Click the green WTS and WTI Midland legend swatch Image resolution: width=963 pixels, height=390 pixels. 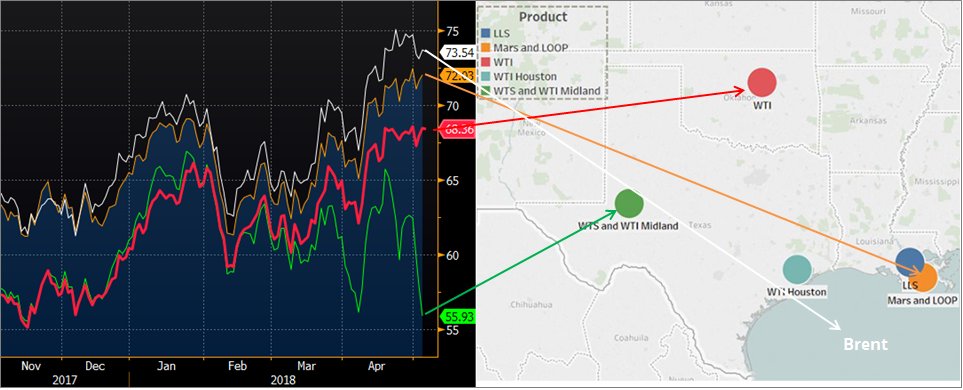tap(486, 91)
